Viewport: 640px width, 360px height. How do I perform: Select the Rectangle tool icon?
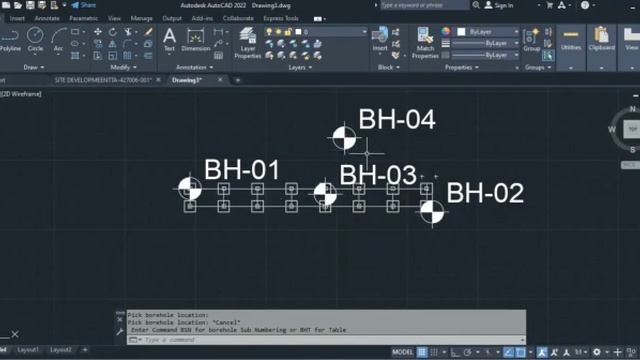[75, 31]
